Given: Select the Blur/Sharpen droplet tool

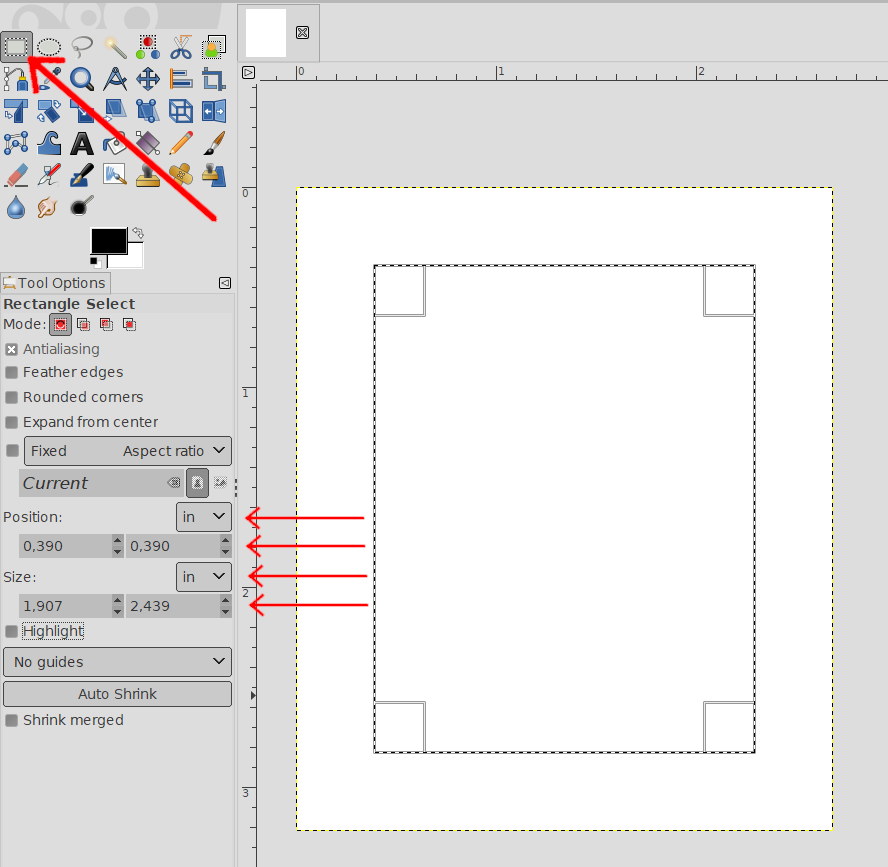Looking at the screenshot, I should (x=16, y=207).
